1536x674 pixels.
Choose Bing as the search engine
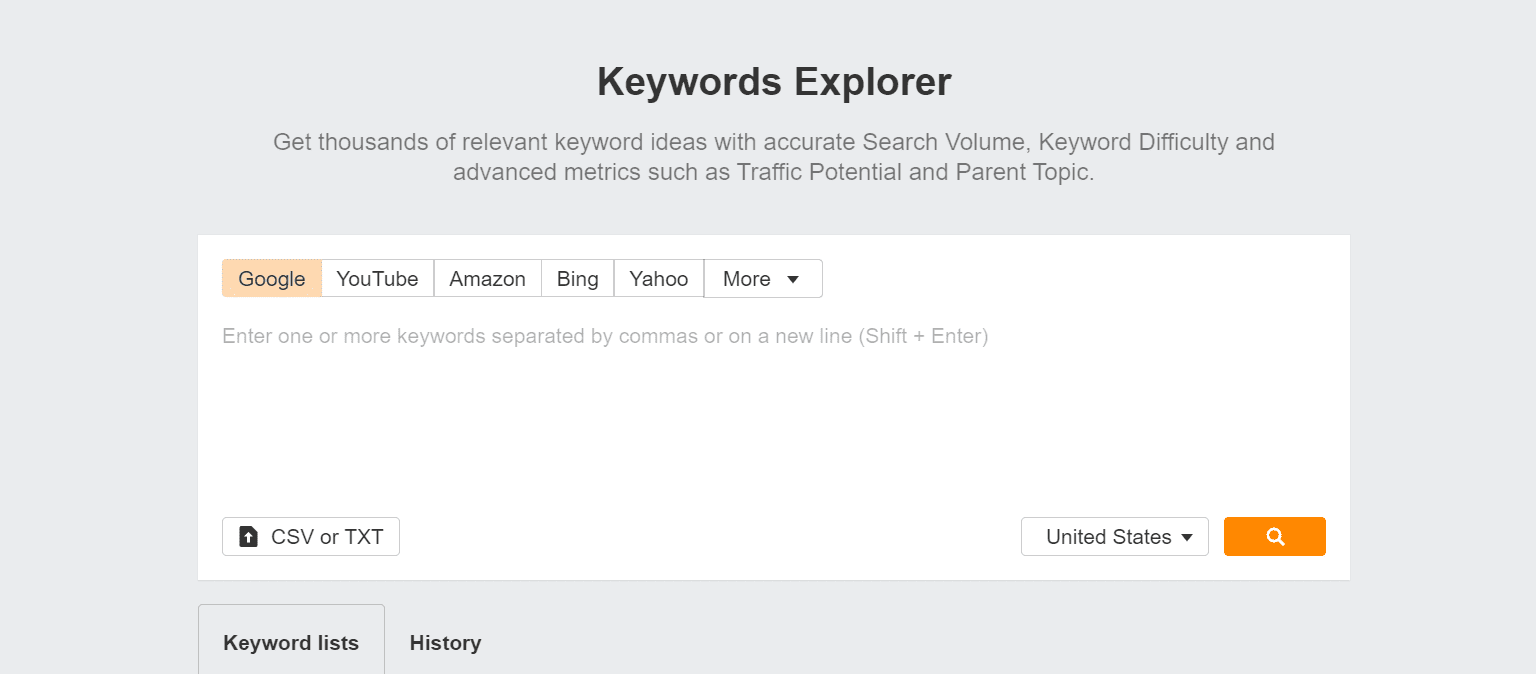(x=577, y=279)
